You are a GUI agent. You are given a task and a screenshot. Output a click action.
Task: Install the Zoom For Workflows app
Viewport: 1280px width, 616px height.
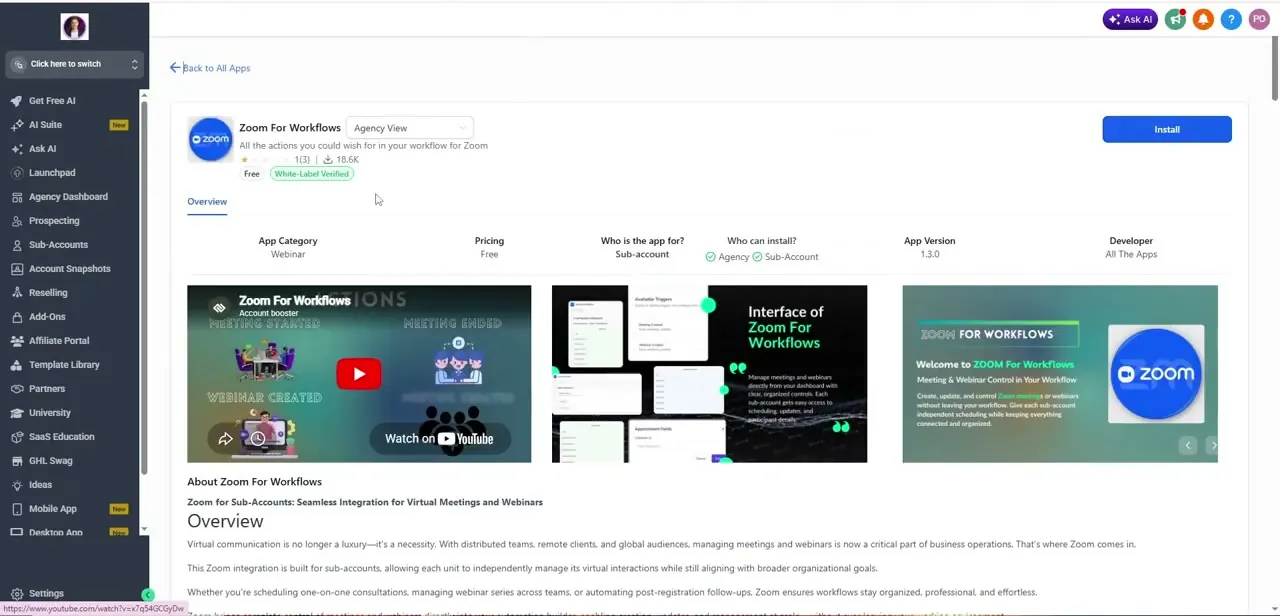[x=1167, y=129]
